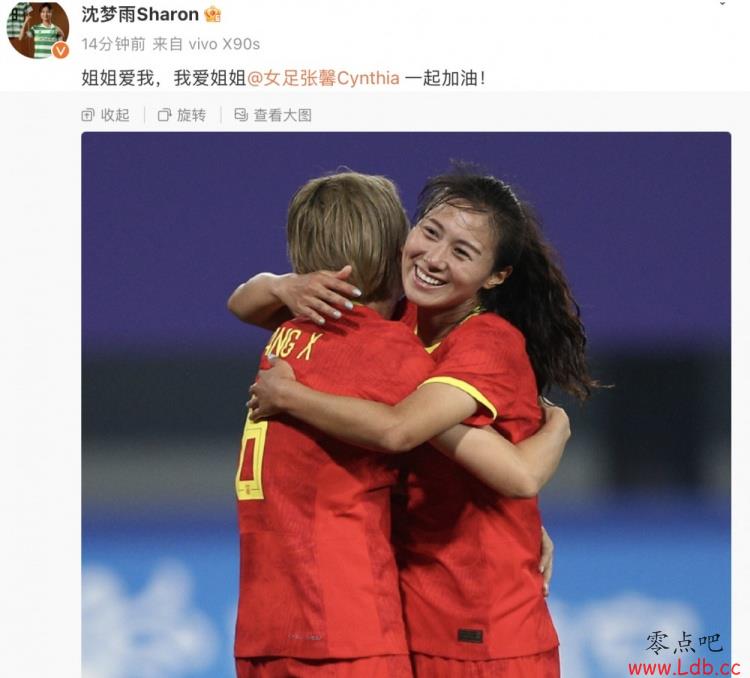
Task: Click the gold crown membership icon
Action: point(212,15)
